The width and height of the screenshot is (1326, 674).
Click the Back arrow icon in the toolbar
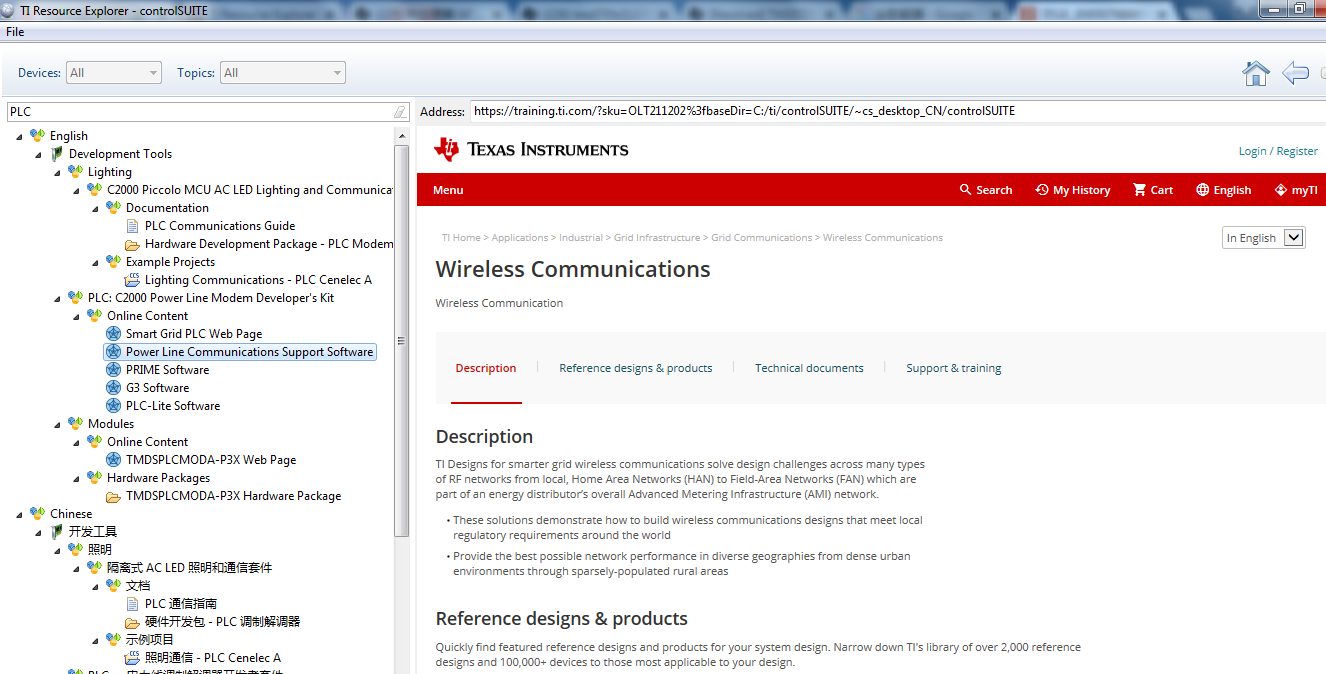click(x=1295, y=73)
